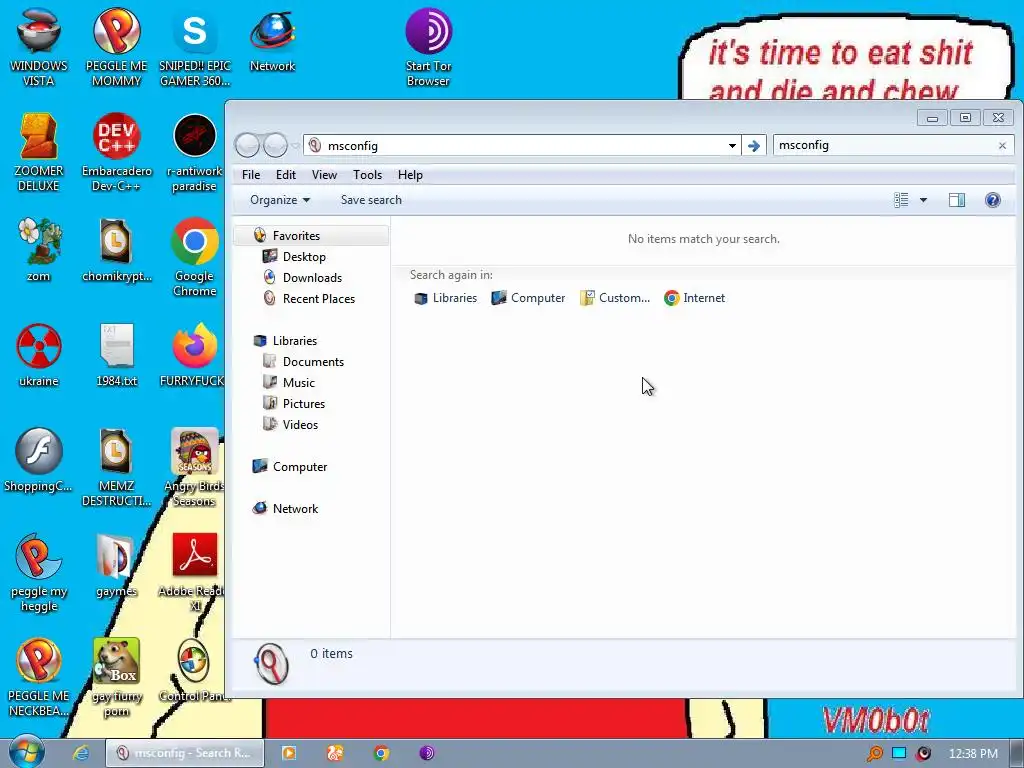The height and width of the screenshot is (768, 1024).
Task: Open the Adobe Reader XI icon
Action: tap(195, 573)
